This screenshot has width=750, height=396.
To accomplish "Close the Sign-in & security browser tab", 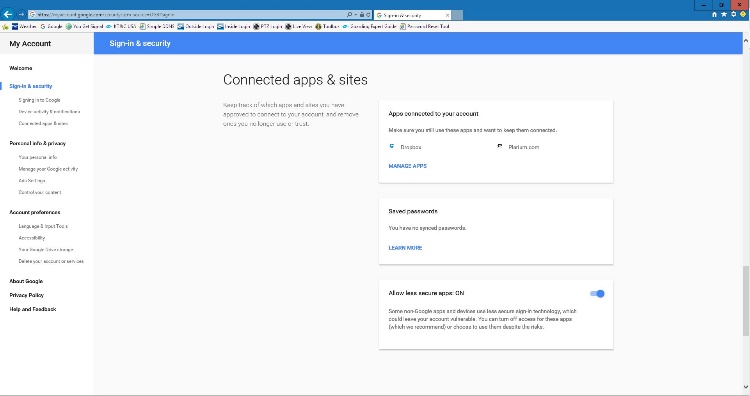I will tap(447, 15).
